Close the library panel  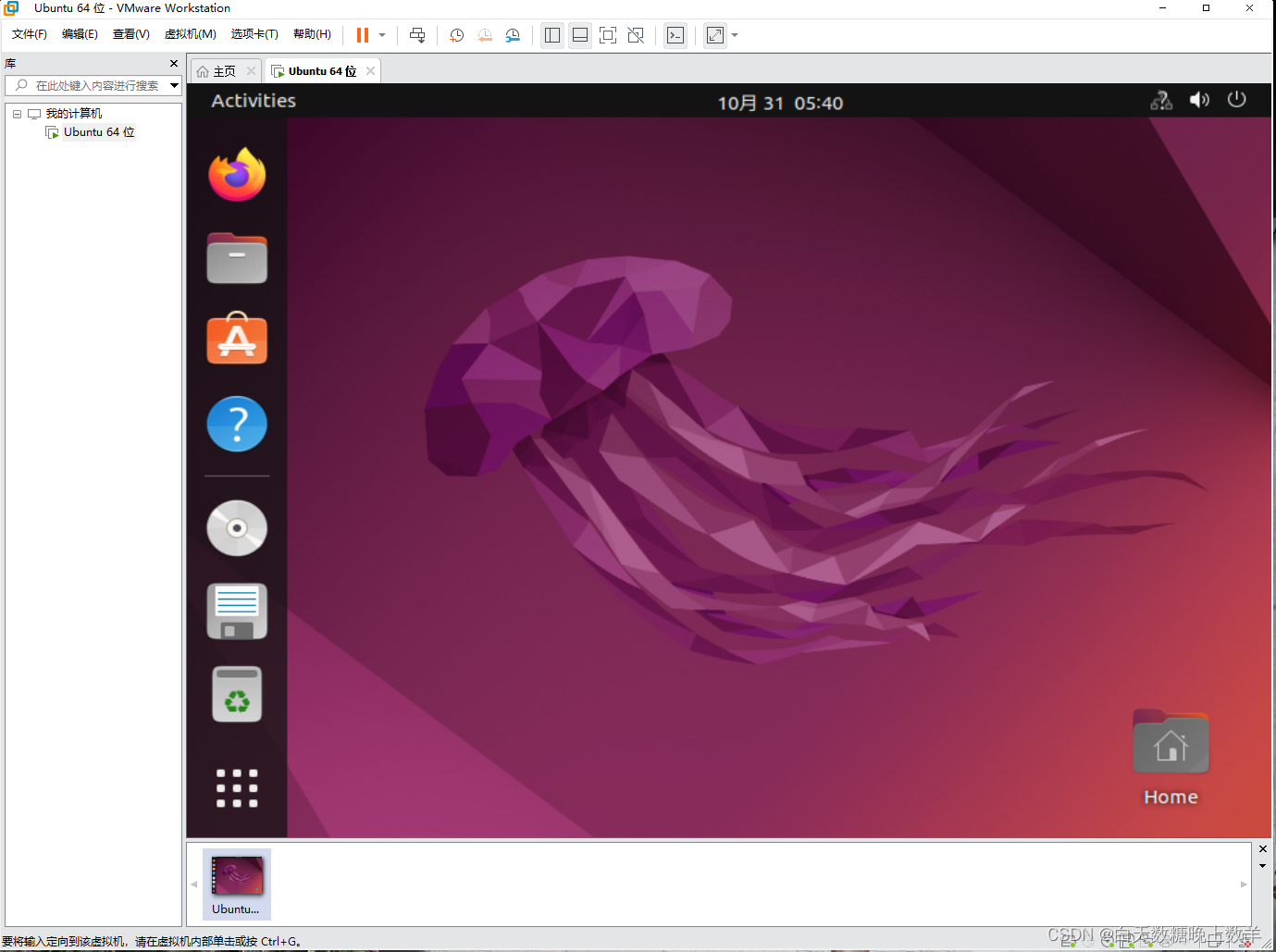click(173, 64)
